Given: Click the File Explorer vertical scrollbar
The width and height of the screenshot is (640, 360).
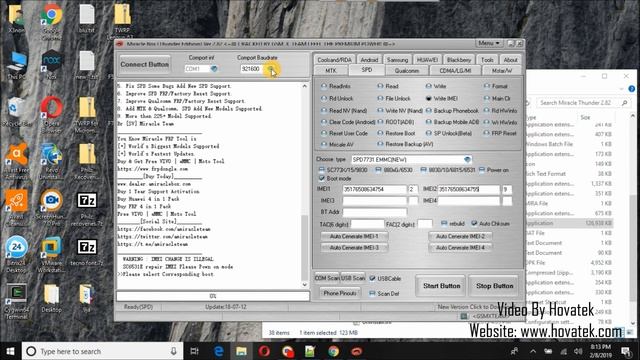Looking at the screenshot, I should tap(632, 220).
